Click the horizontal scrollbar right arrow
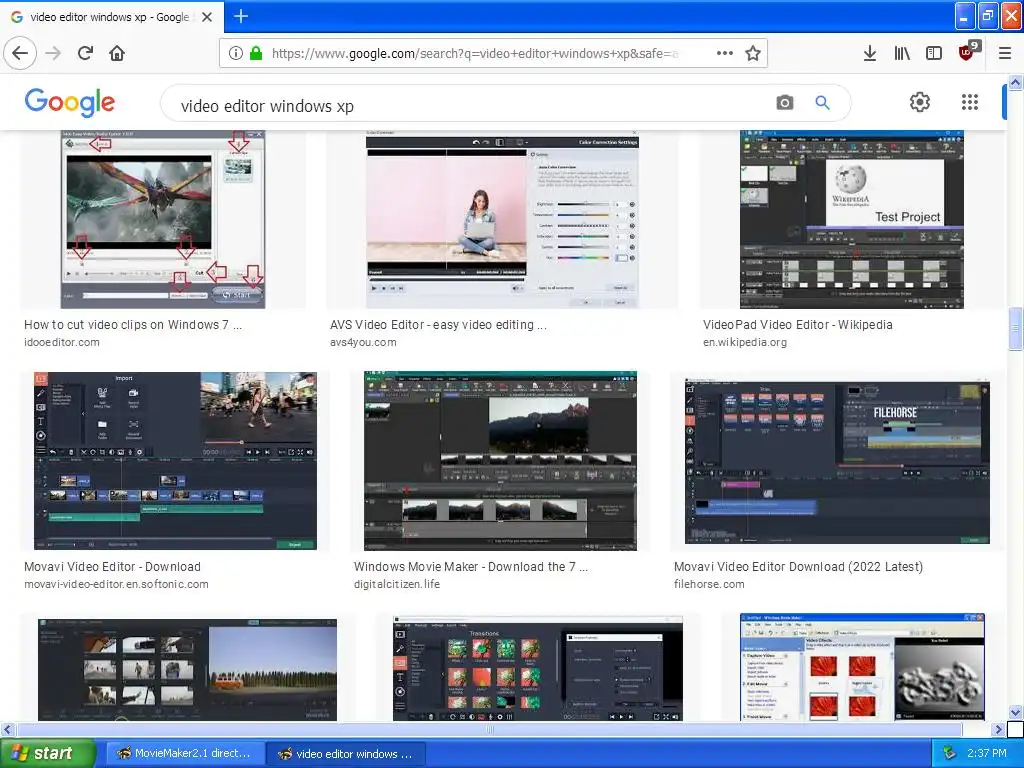 (999, 729)
